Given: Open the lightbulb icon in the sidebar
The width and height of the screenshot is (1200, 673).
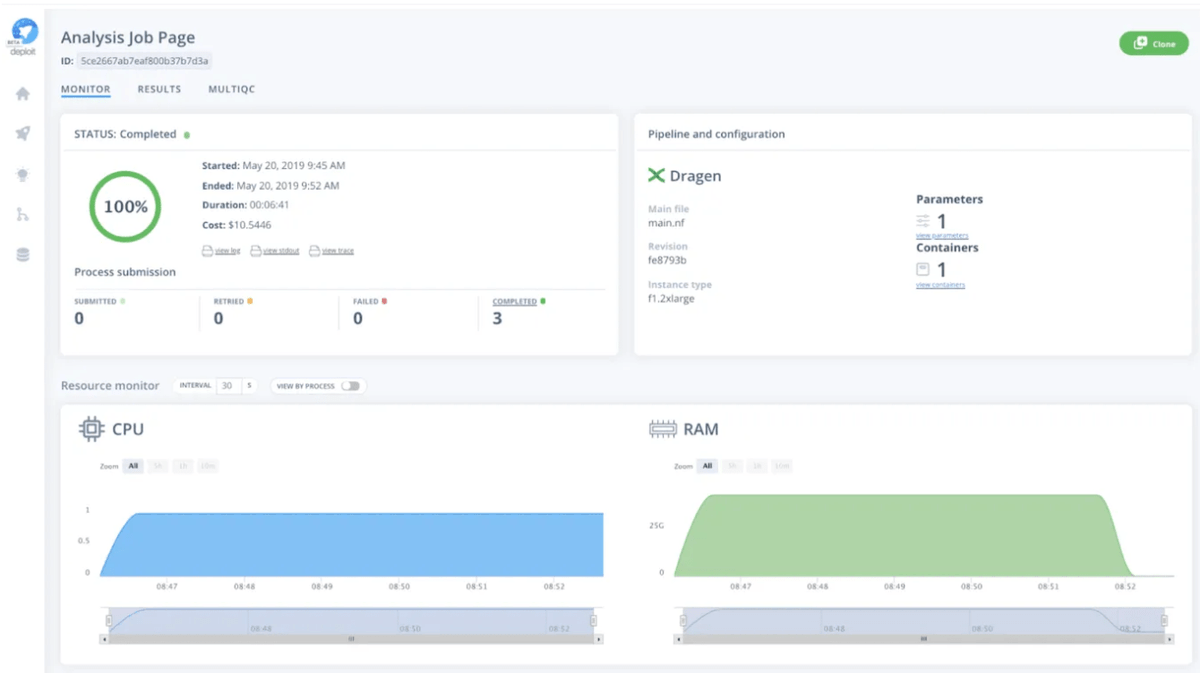Looking at the screenshot, I should pyautogui.click(x=22, y=174).
